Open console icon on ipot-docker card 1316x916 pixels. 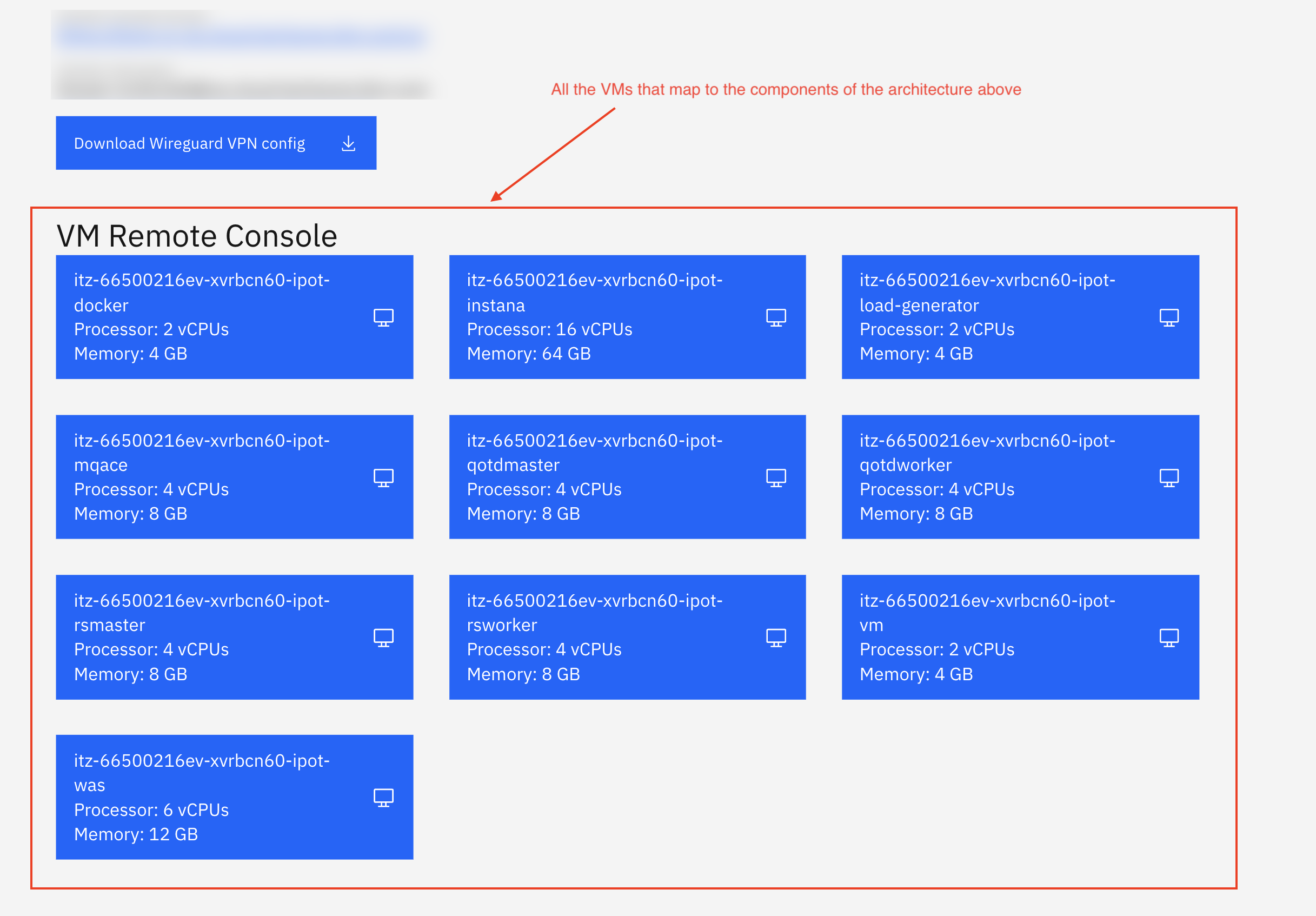[x=383, y=317]
